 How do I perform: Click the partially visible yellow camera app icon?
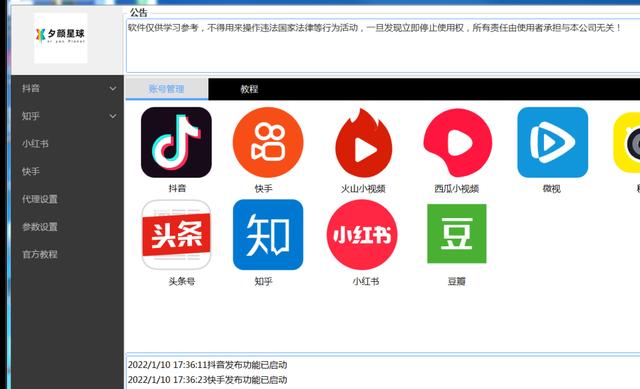tap(627, 143)
